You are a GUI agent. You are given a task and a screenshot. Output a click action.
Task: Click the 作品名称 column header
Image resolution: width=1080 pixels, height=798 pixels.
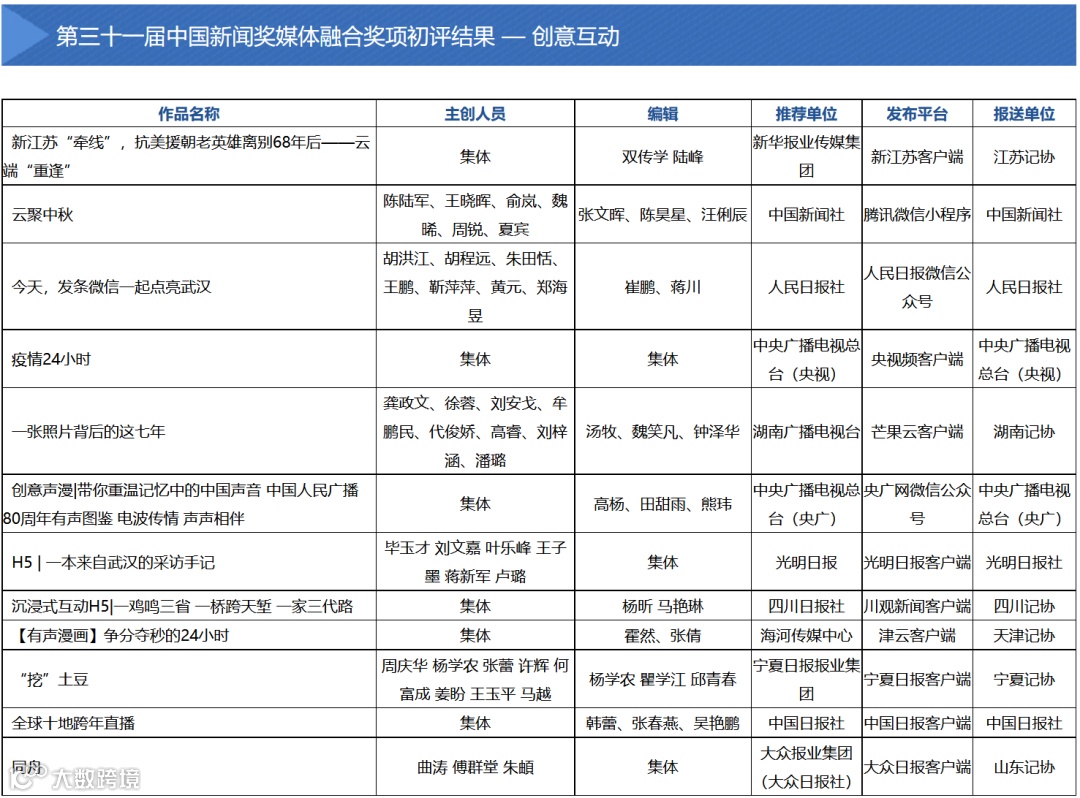point(189,114)
